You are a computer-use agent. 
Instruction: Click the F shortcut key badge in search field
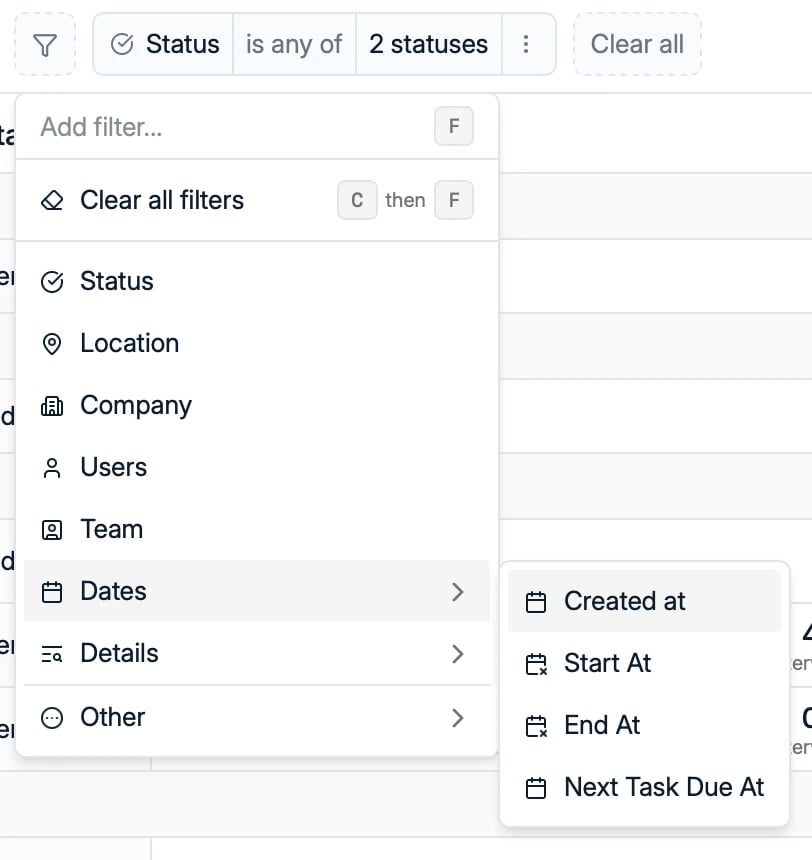point(454,126)
